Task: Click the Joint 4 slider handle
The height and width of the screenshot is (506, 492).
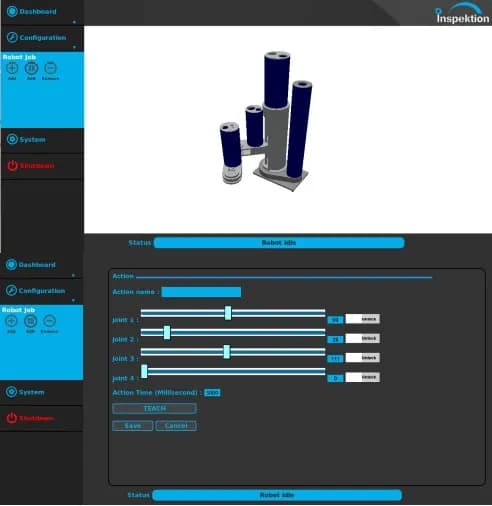Action: coord(144,371)
